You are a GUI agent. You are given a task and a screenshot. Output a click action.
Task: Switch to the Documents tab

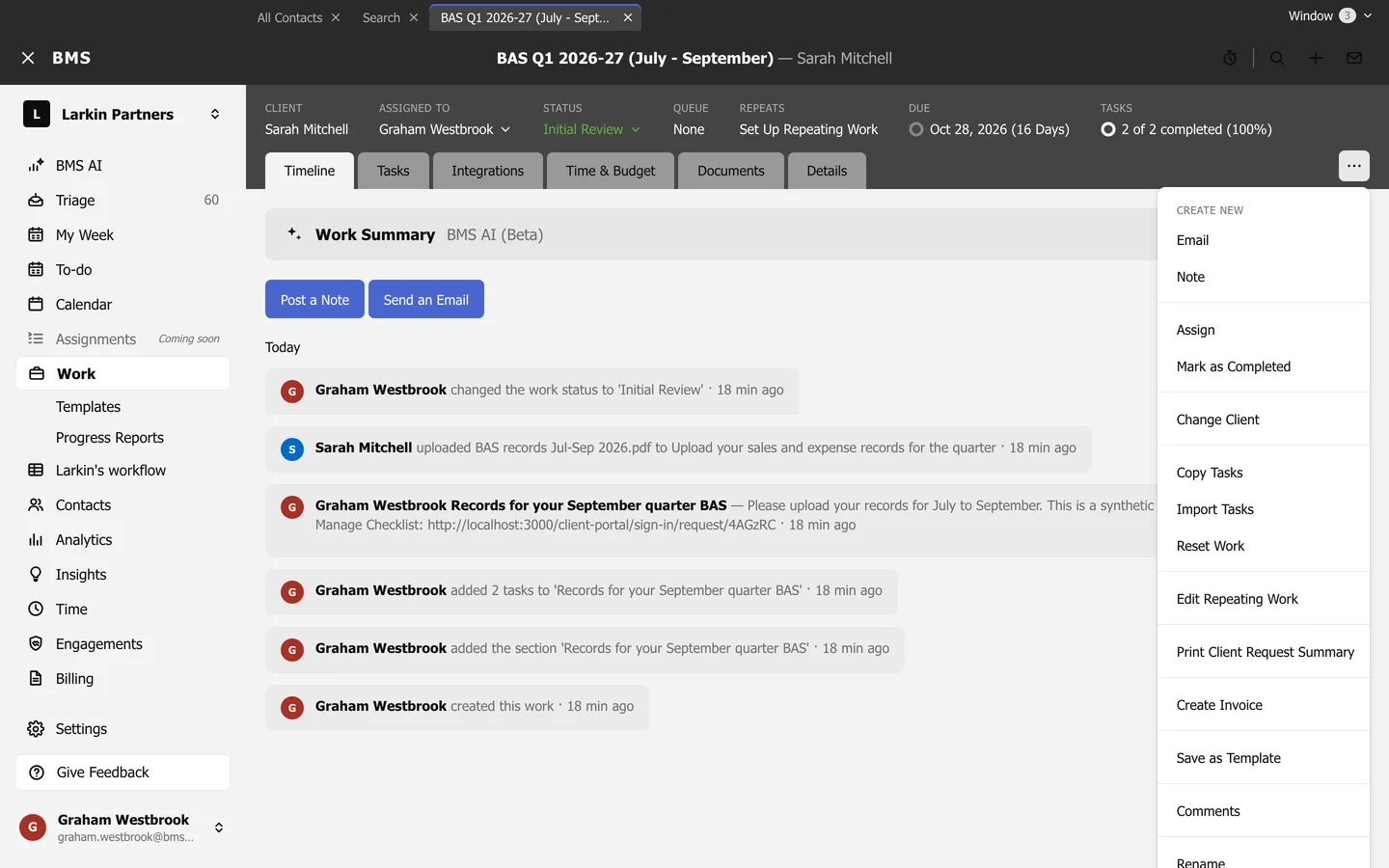731,171
